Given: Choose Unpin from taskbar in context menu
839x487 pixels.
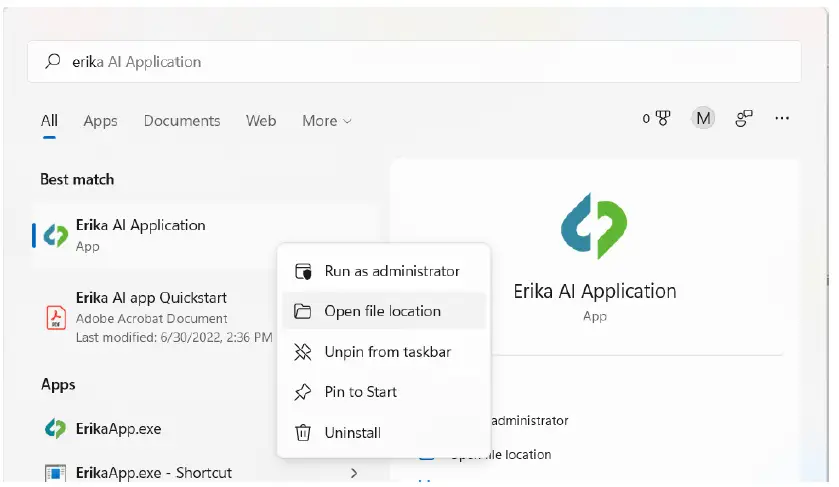Looking at the screenshot, I should coord(384,352).
